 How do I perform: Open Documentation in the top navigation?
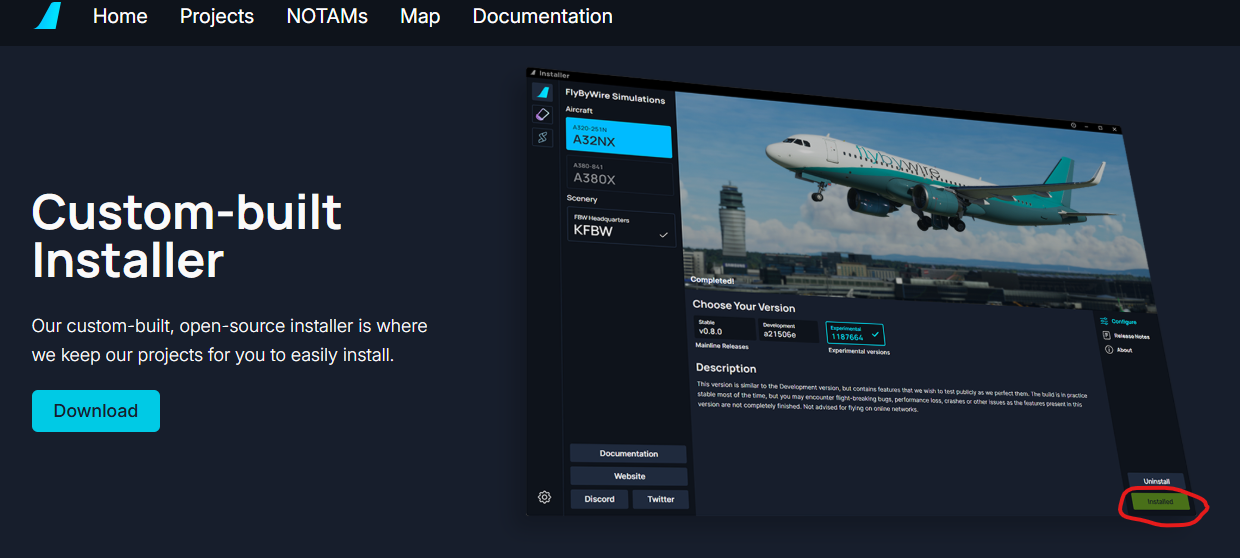(x=543, y=16)
